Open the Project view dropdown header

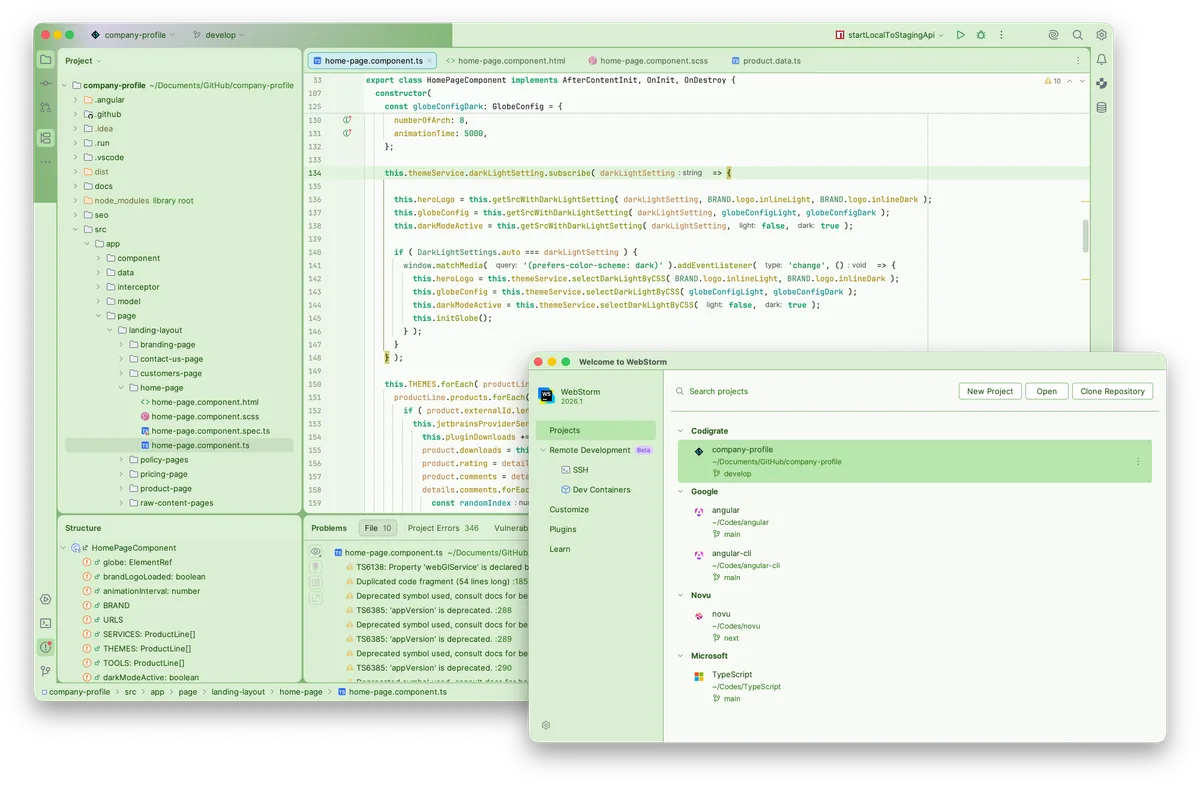point(83,61)
